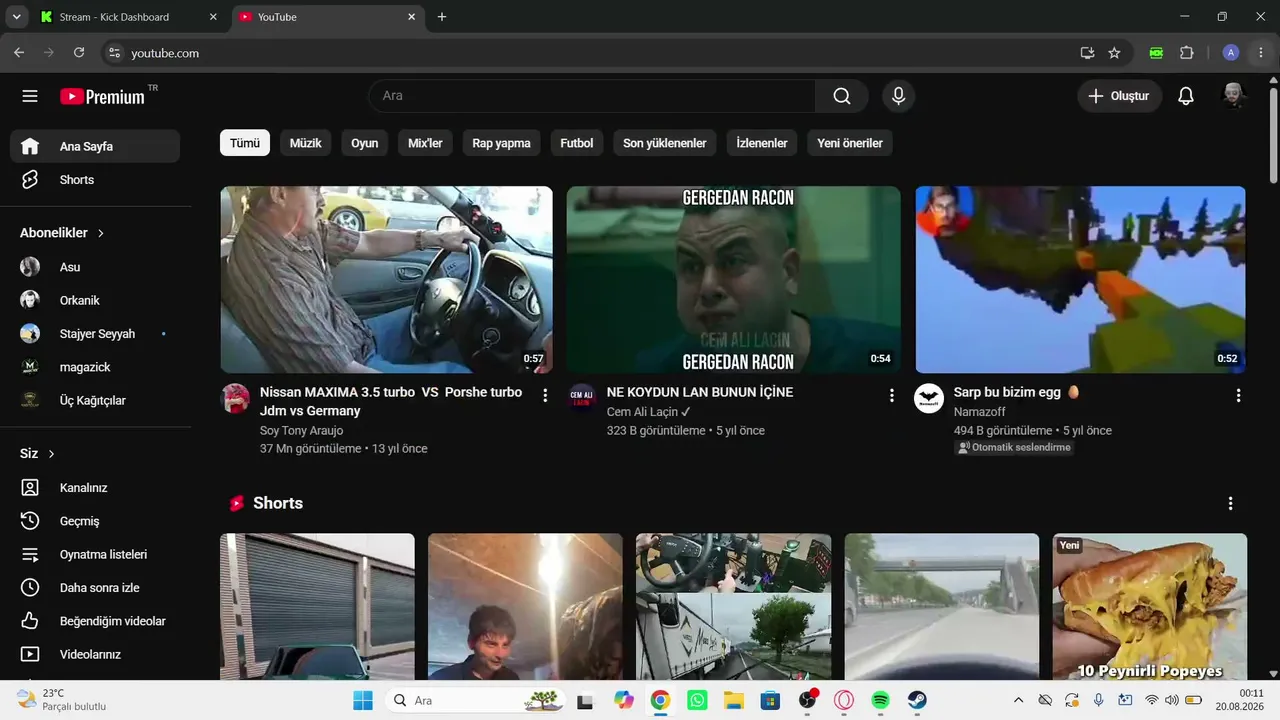This screenshot has height=720, width=1280.
Task: Select the Yeni öneriler filter chip
Action: tap(850, 143)
